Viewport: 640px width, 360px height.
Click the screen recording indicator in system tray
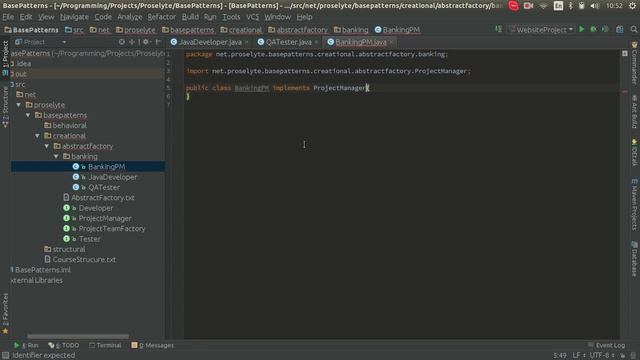(528, 6)
